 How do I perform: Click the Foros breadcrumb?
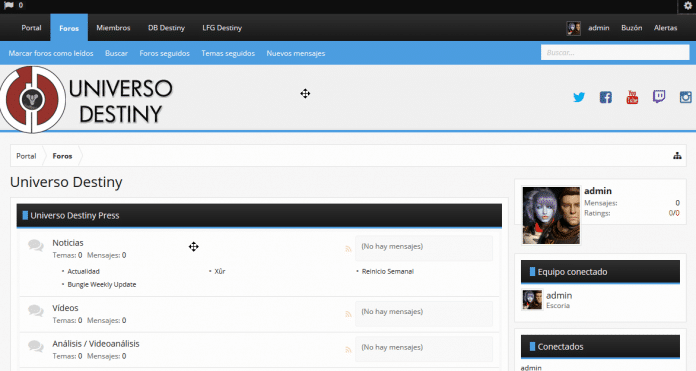(x=62, y=156)
